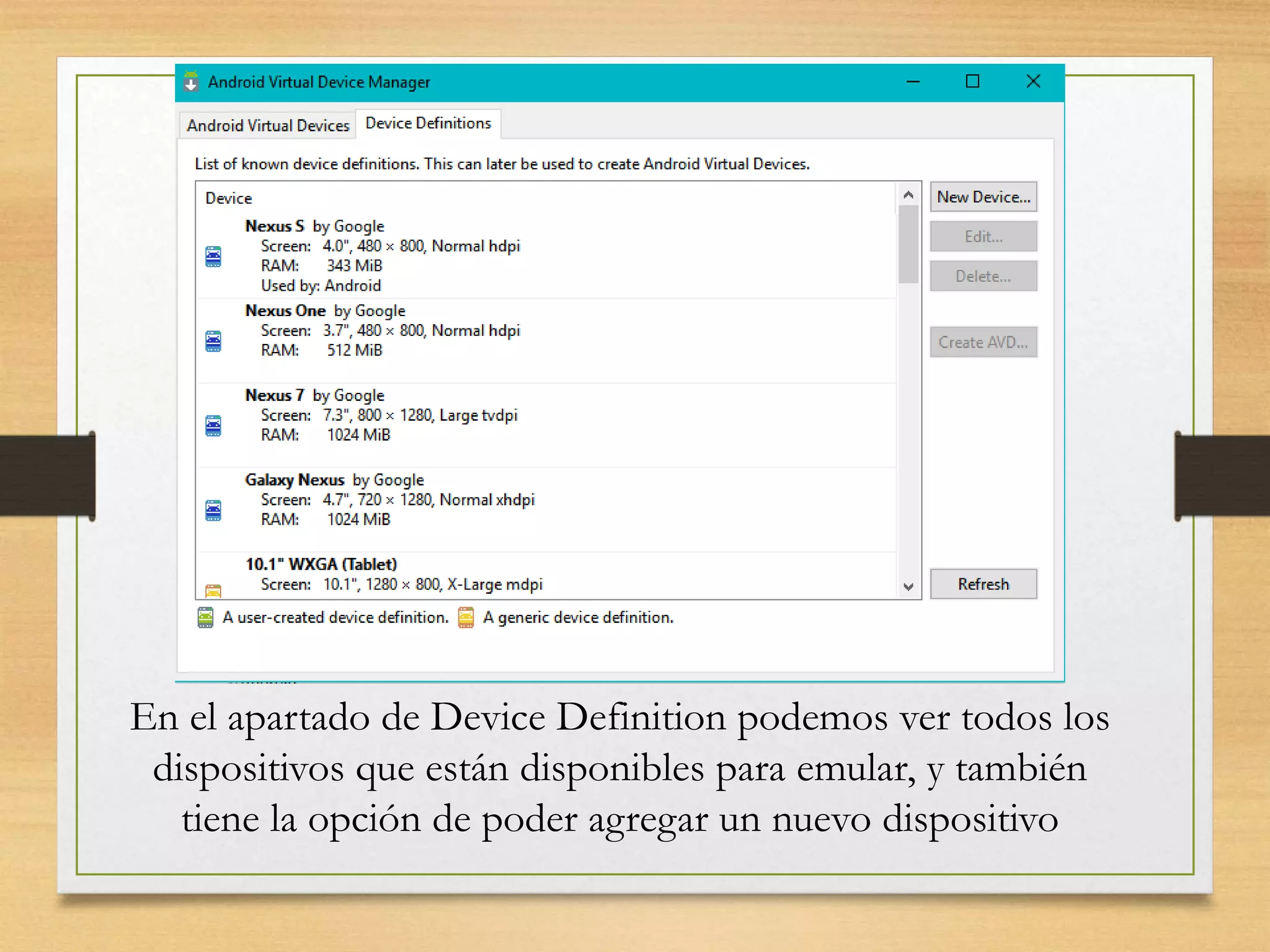The height and width of the screenshot is (952, 1270).
Task: Click "Used by: Android" in Nexus S row
Action: [321, 286]
